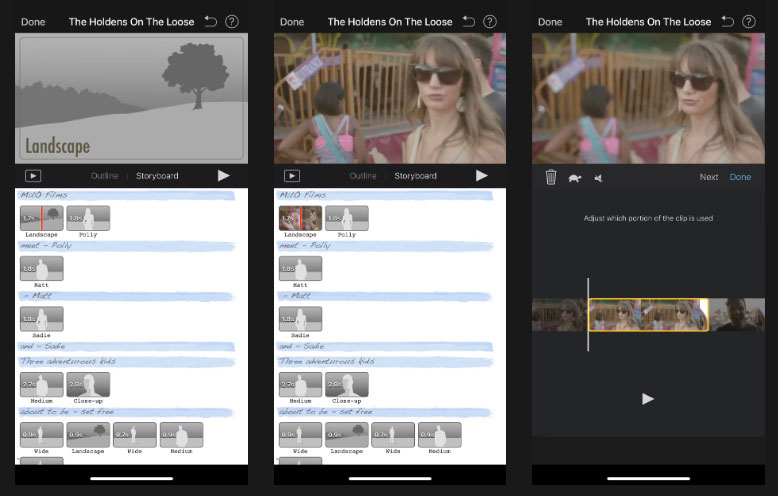Tap the white playhead line on the filmstrip
The height and width of the screenshot is (496, 778).
pyautogui.click(x=588, y=314)
